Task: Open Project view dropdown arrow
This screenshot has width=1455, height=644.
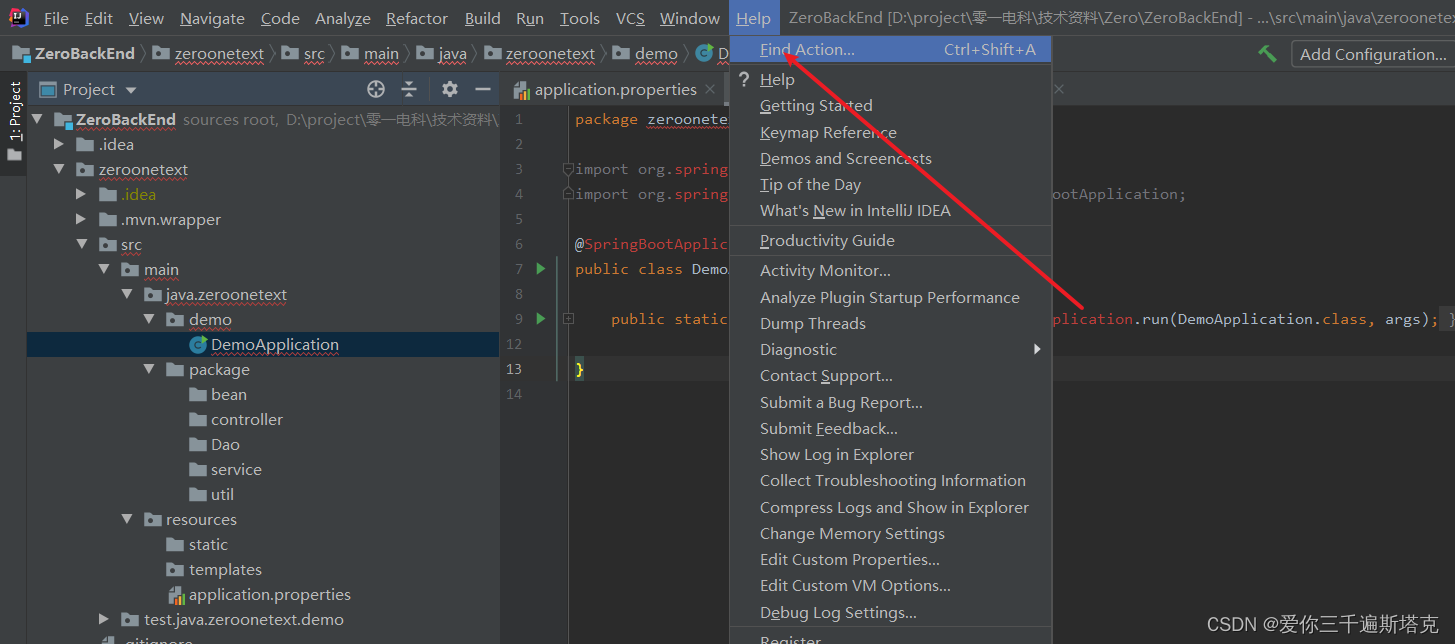Action: pos(131,90)
